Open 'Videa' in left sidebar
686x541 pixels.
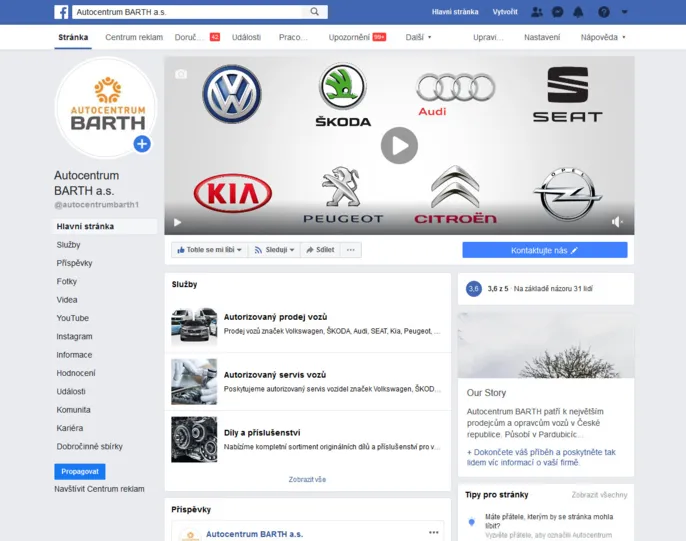(x=67, y=300)
